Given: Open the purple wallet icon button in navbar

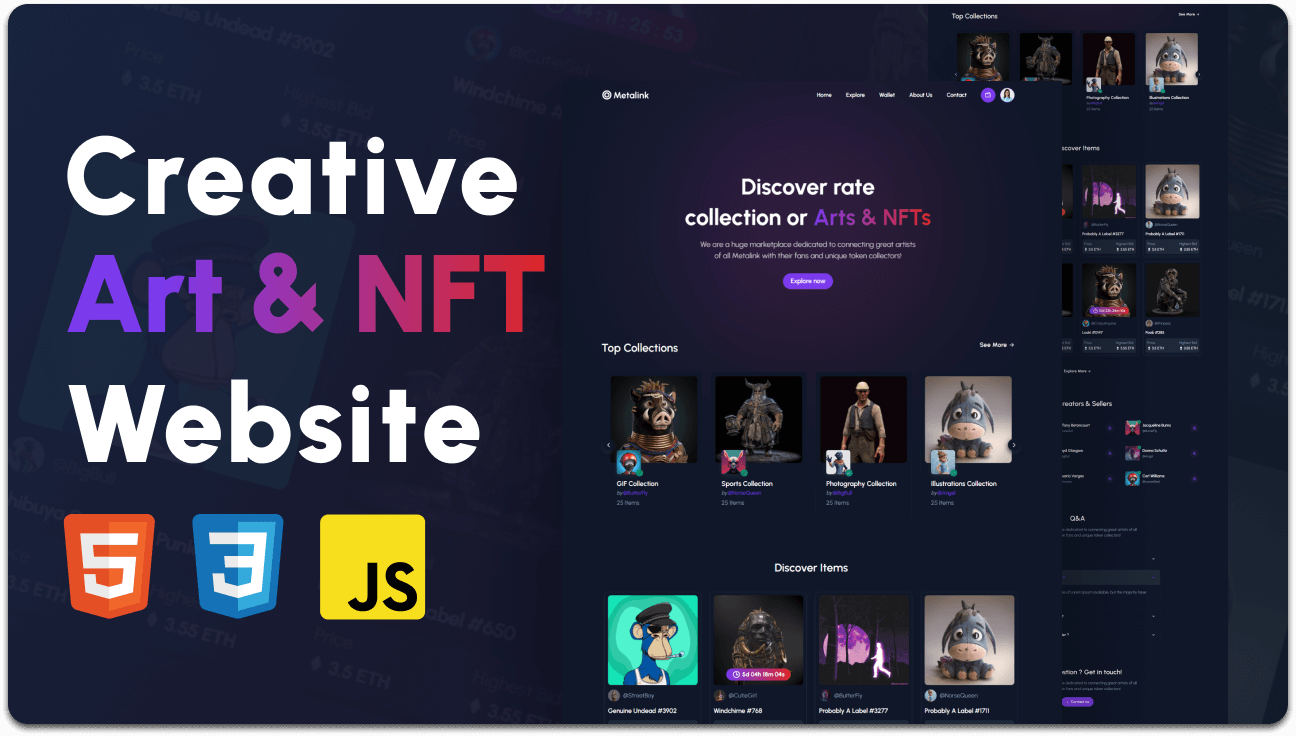Looking at the screenshot, I should (988, 95).
